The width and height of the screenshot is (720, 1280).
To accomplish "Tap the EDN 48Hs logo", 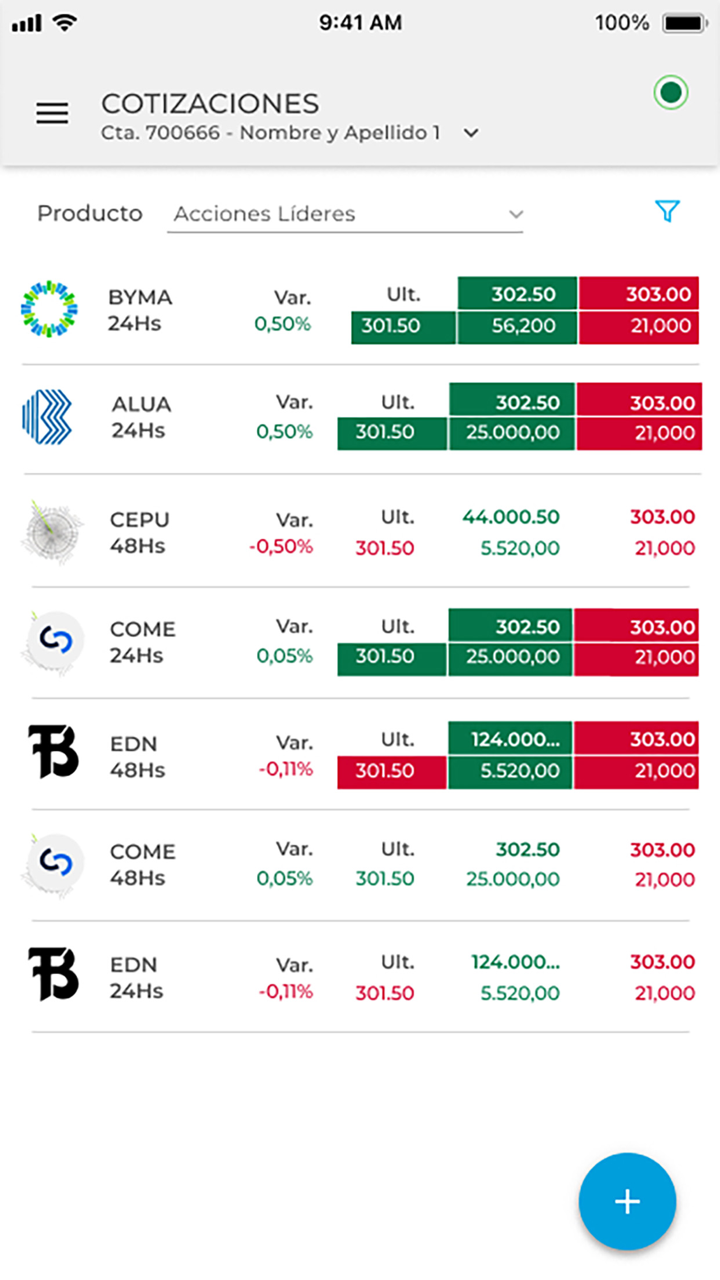I will coord(53,753).
